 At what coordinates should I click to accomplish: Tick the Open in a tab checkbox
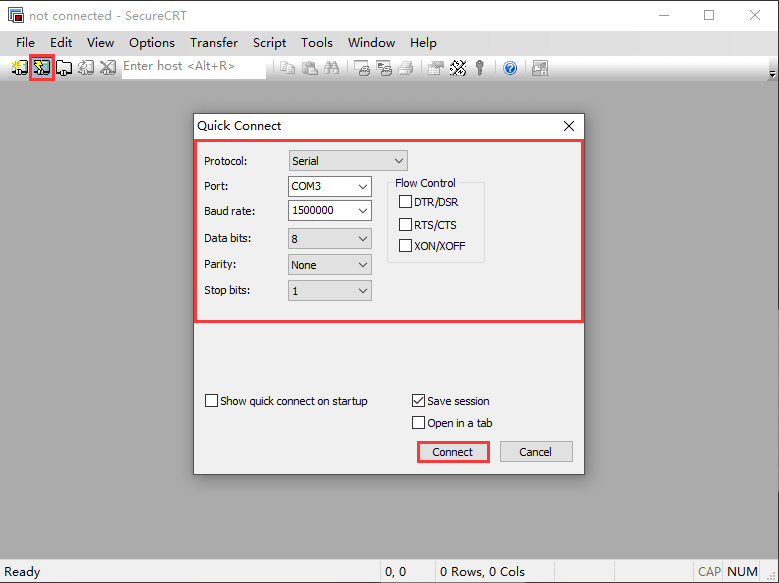tap(419, 423)
